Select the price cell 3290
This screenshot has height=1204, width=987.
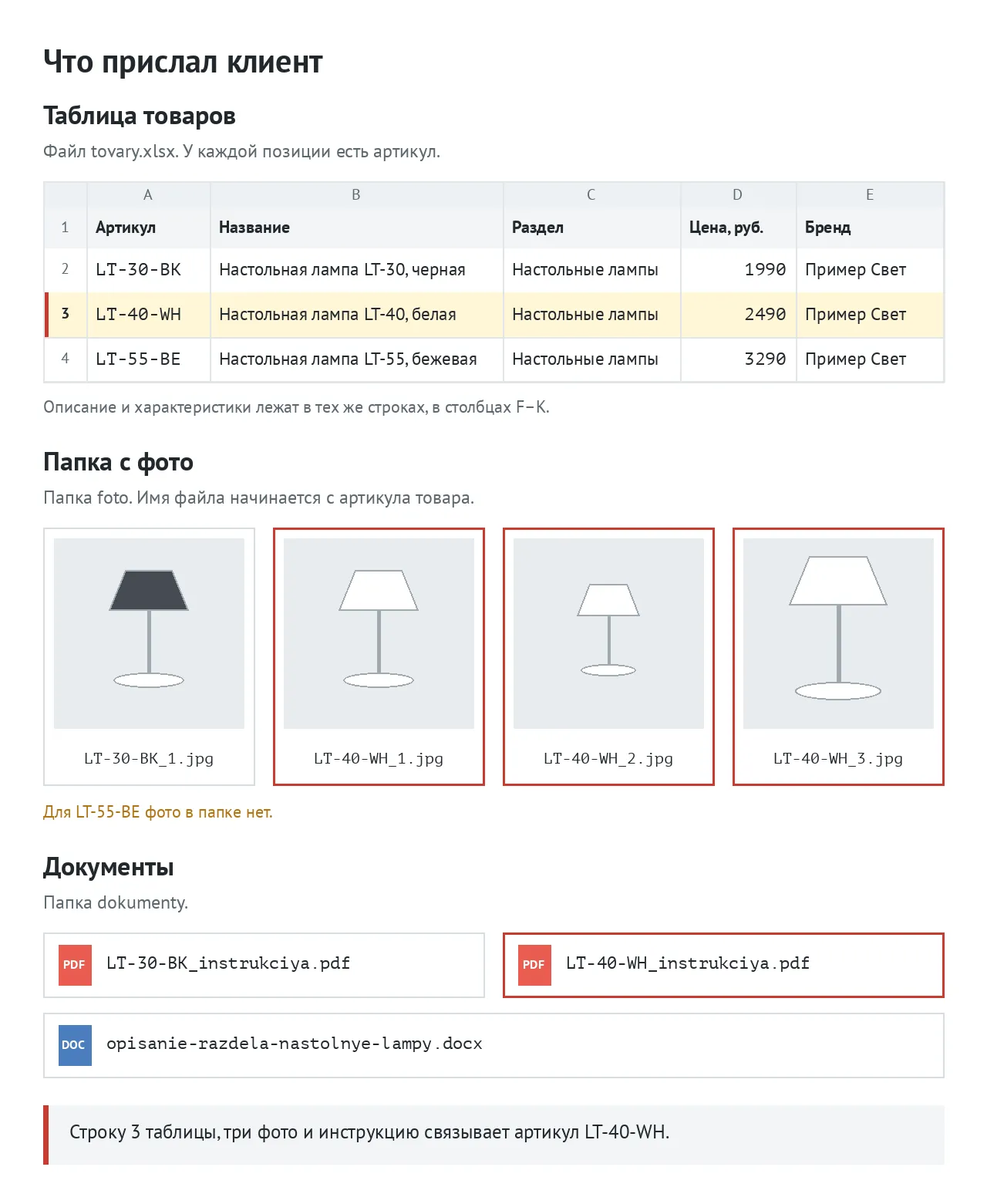coord(739,359)
